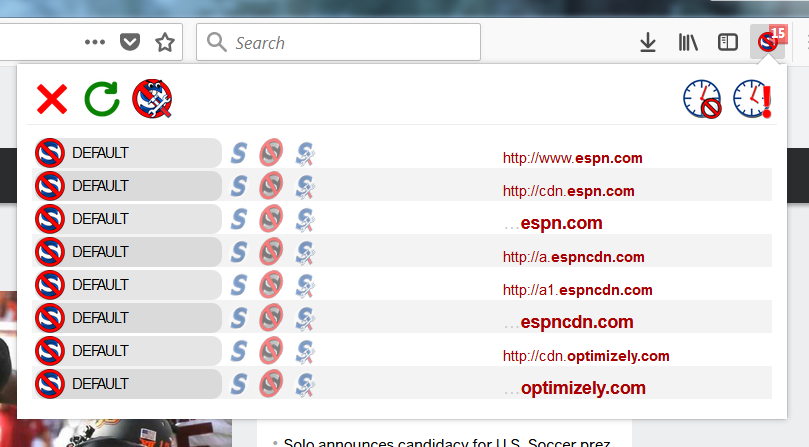Mark …optimizely.com as Untrusted
The image size is (809, 447).
[271, 384]
